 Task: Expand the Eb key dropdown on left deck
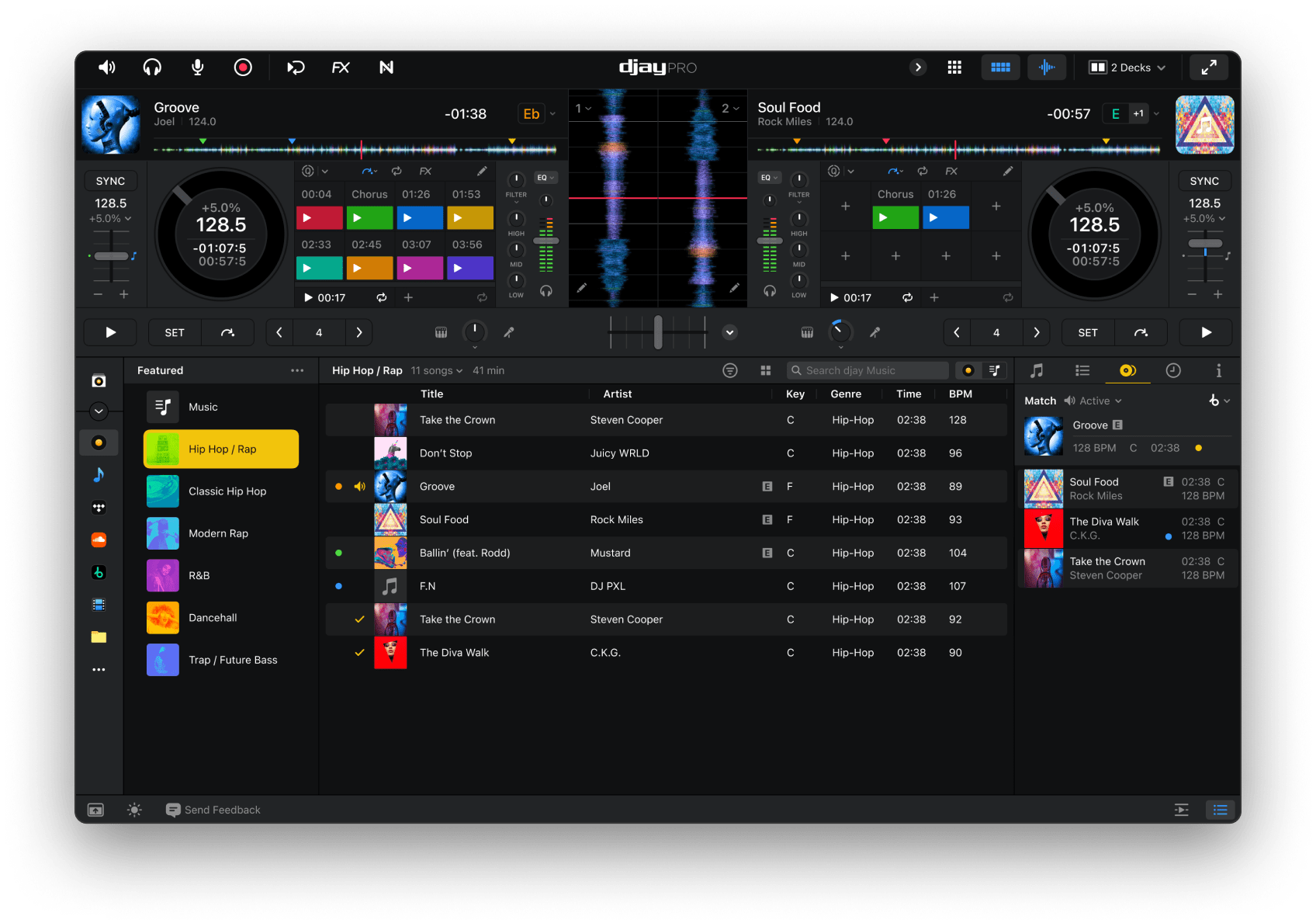click(x=552, y=114)
